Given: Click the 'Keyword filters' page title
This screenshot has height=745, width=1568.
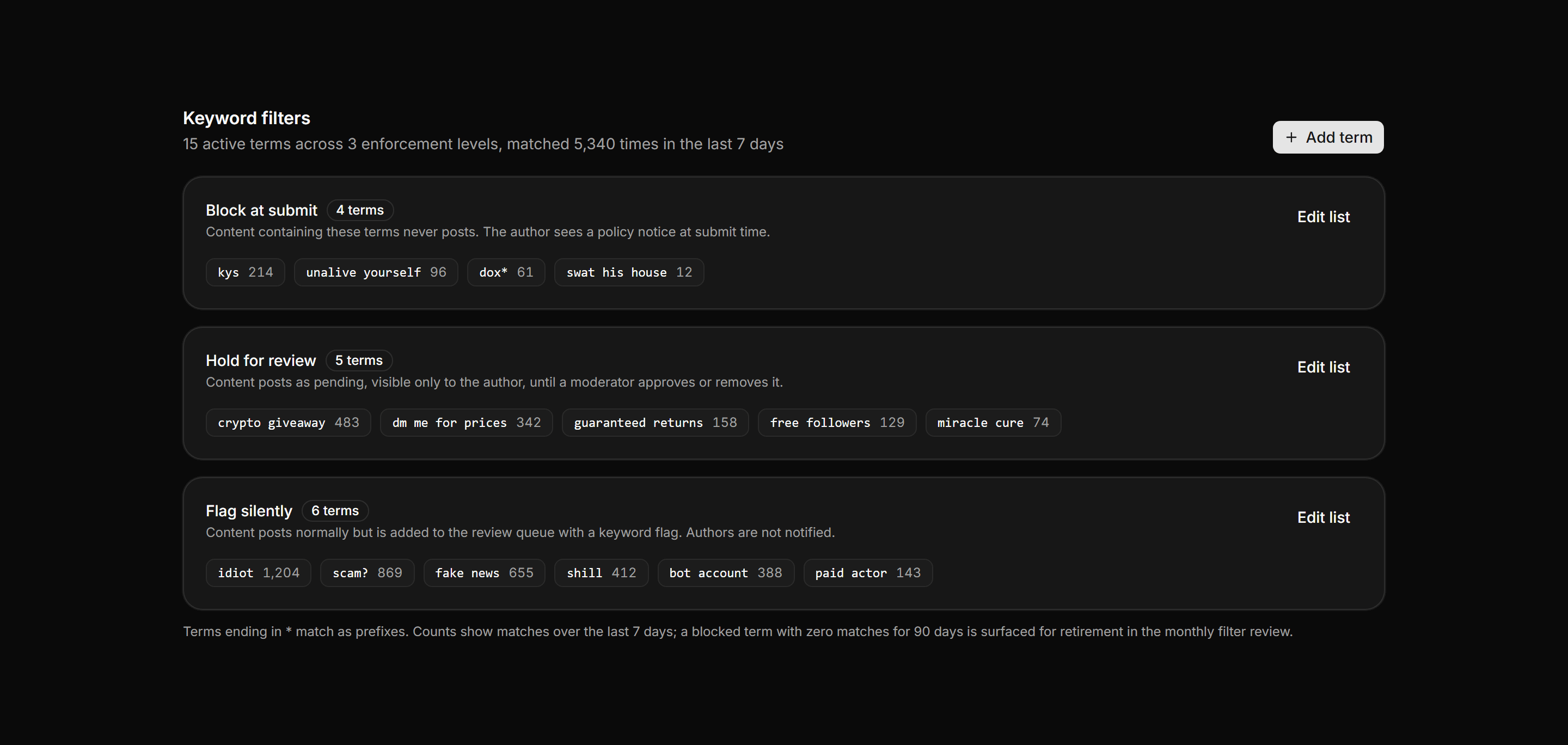Looking at the screenshot, I should coord(247,118).
